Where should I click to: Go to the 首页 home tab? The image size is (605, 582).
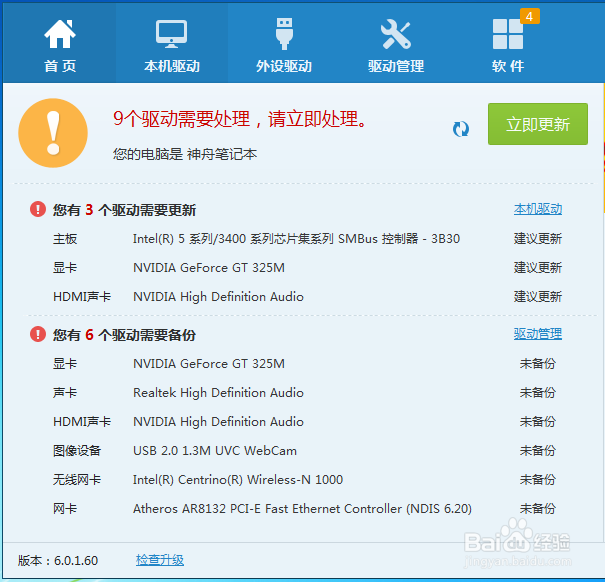click(60, 43)
